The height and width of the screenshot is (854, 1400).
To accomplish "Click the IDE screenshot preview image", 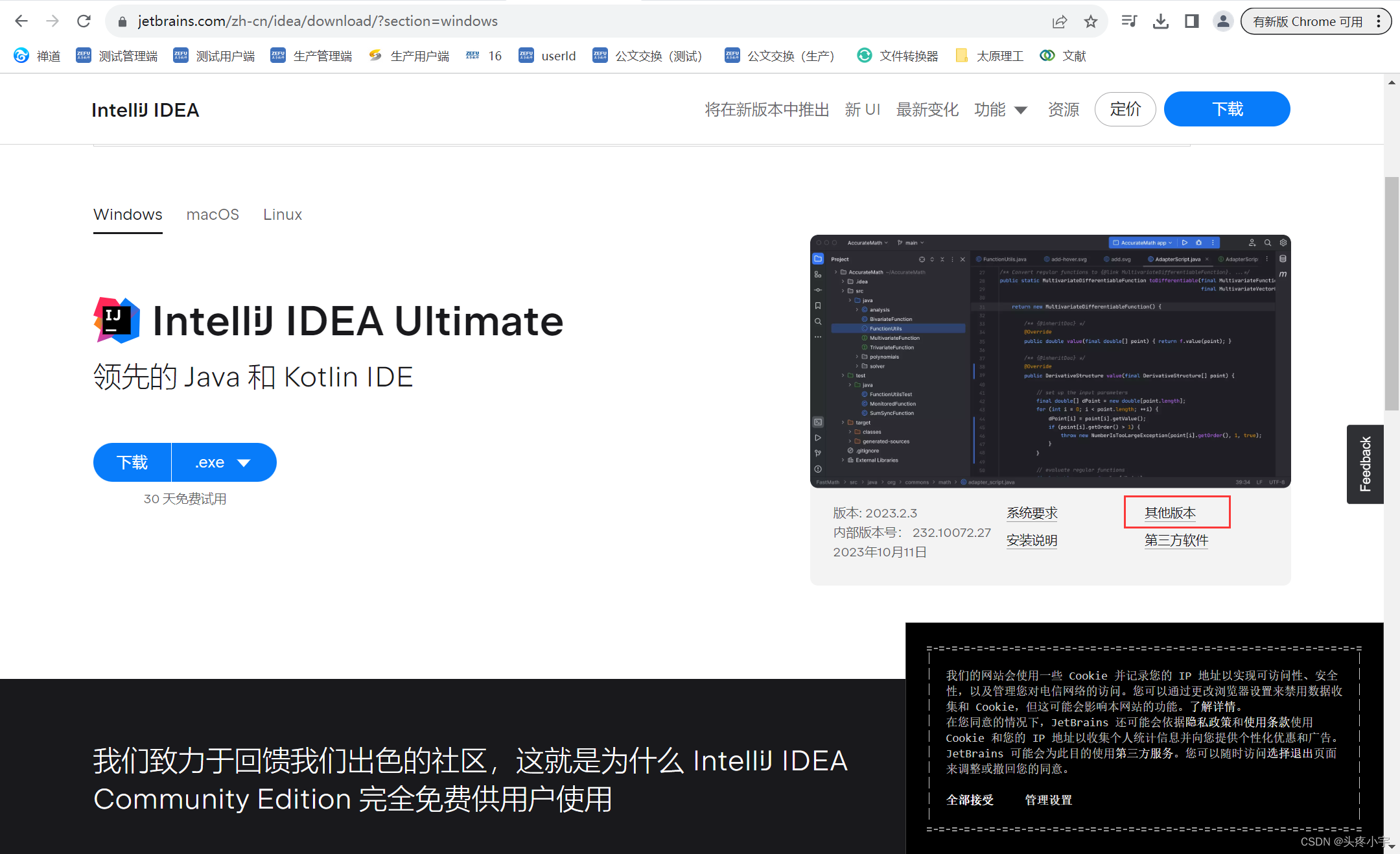I will click(x=1050, y=361).
